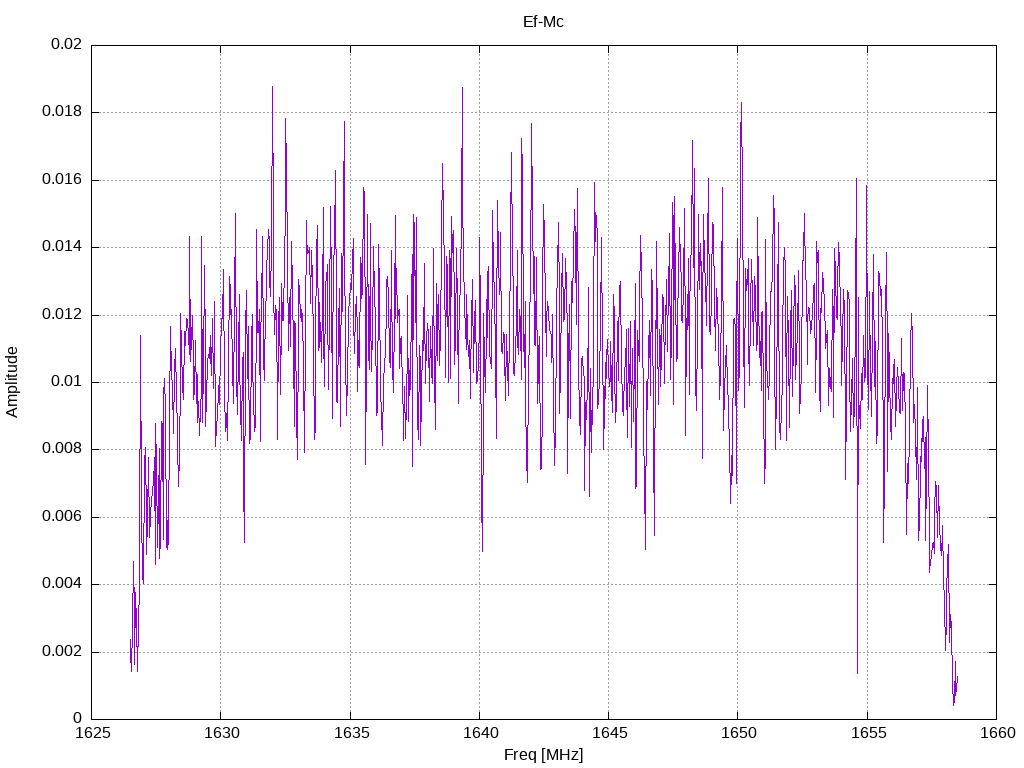Click x-axis tick label 1630
Image resolution: width=1024 pixels, height=768 pixels.
(x=221, y=733)
